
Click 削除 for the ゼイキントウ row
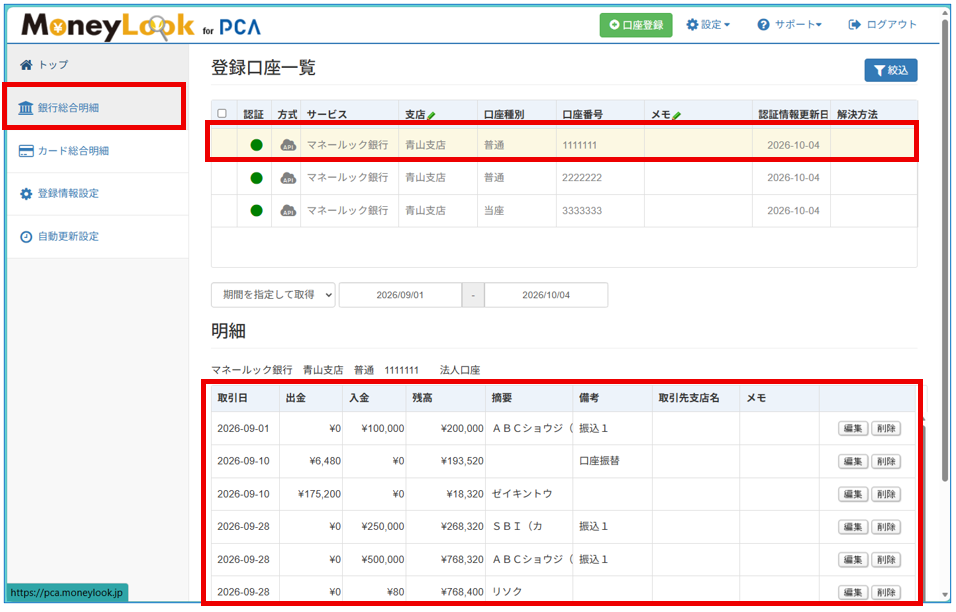pyautogui.click(x=886, y=494)
